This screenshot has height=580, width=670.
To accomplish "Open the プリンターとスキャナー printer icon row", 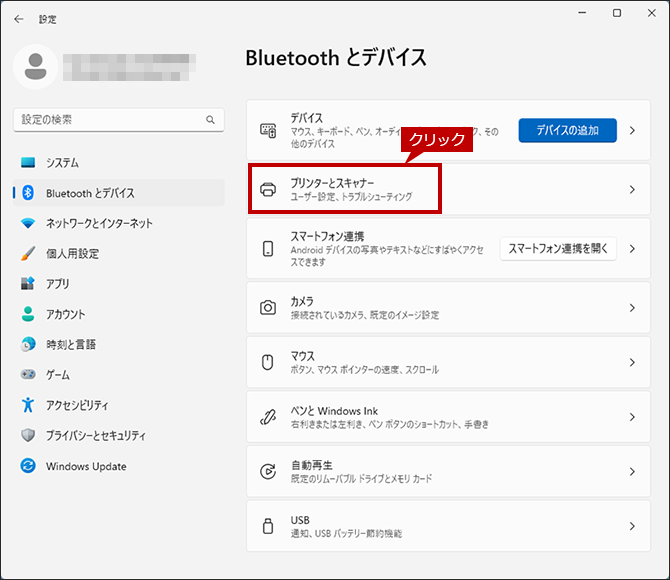I will pos(268,189).
